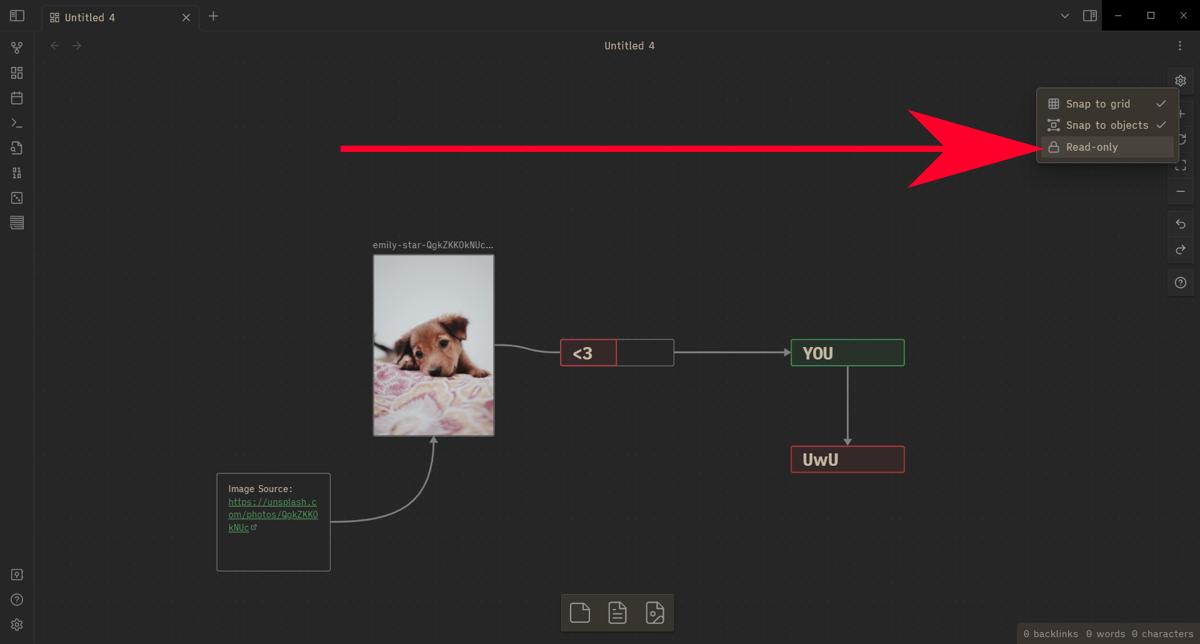Image resolution: width=1200 pixels, height=644 pixels.
Task: Select the Untitled 4 tab
Action: (110, 17)
